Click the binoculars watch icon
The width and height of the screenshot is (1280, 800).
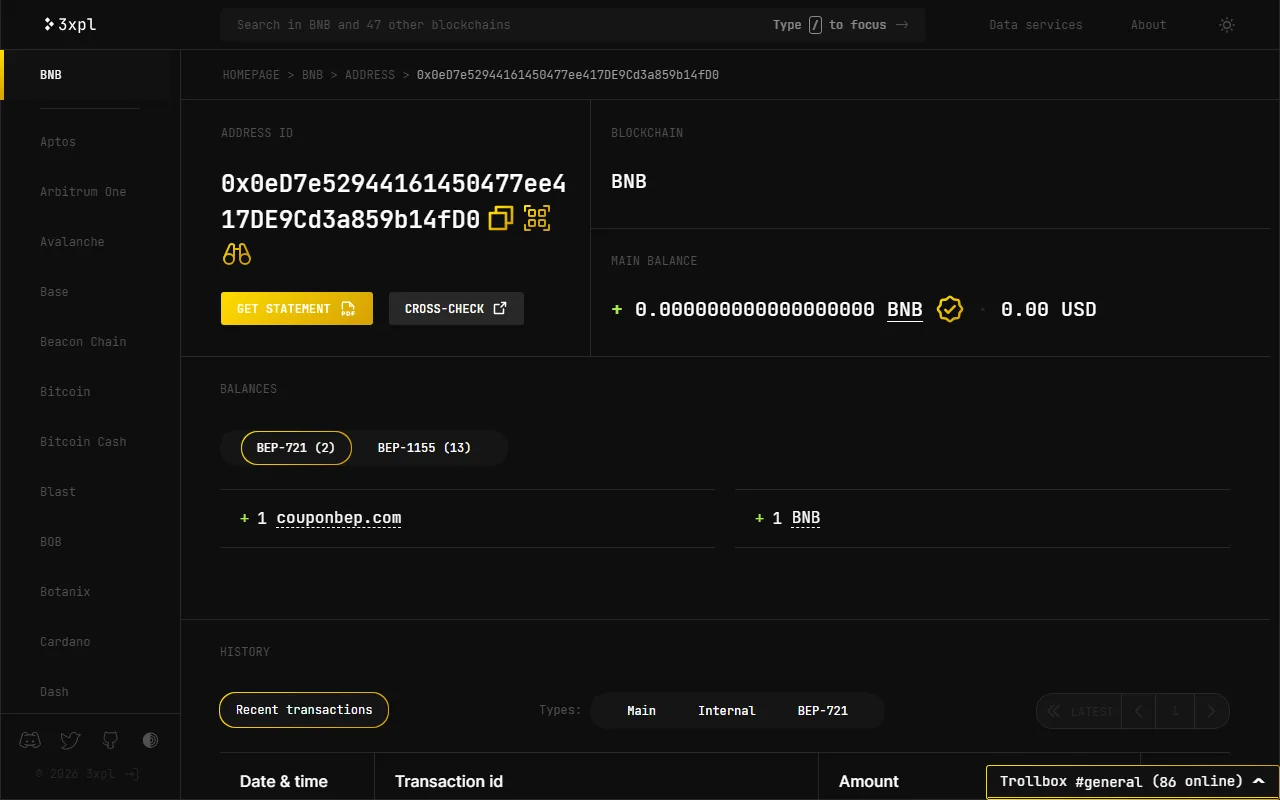(237, 254)
